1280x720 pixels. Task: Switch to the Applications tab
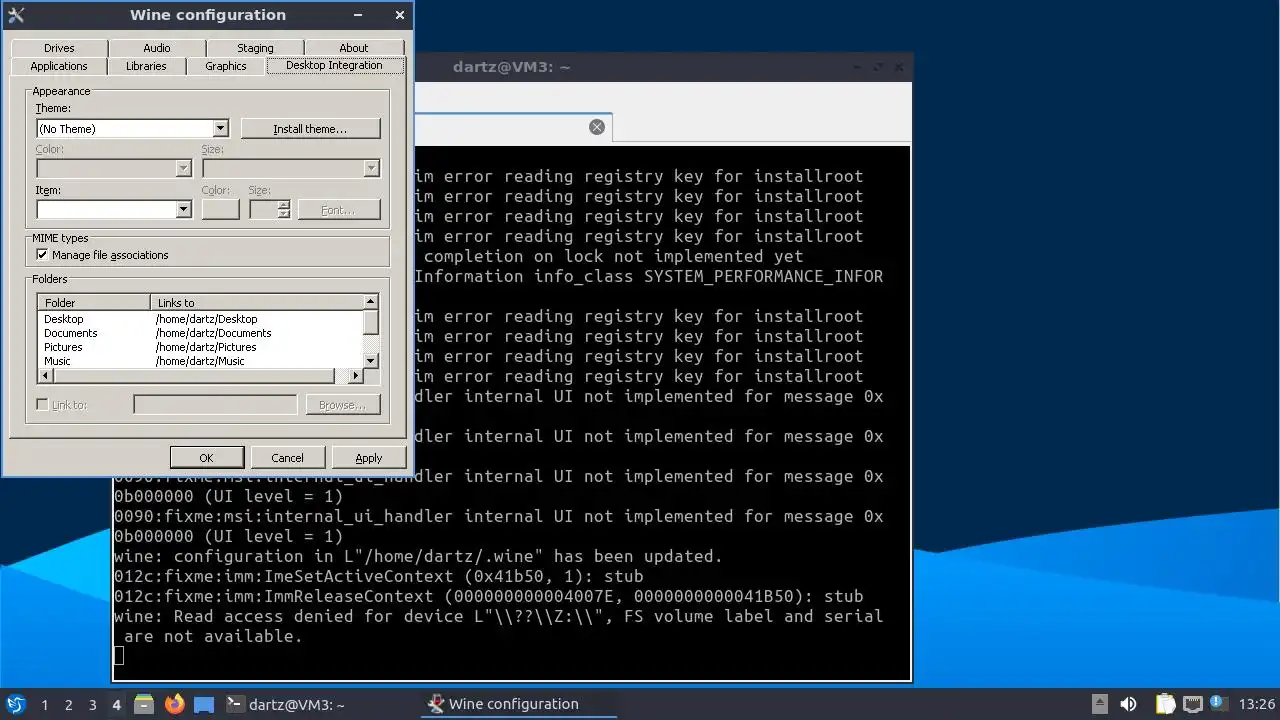click(x=59, y=66)
